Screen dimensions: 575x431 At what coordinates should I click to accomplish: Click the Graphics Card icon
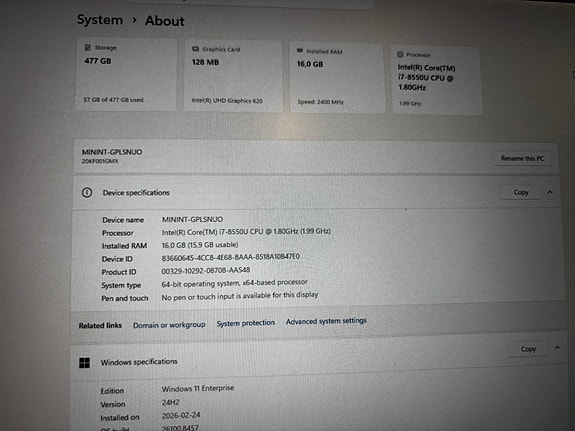coord(195,49)
